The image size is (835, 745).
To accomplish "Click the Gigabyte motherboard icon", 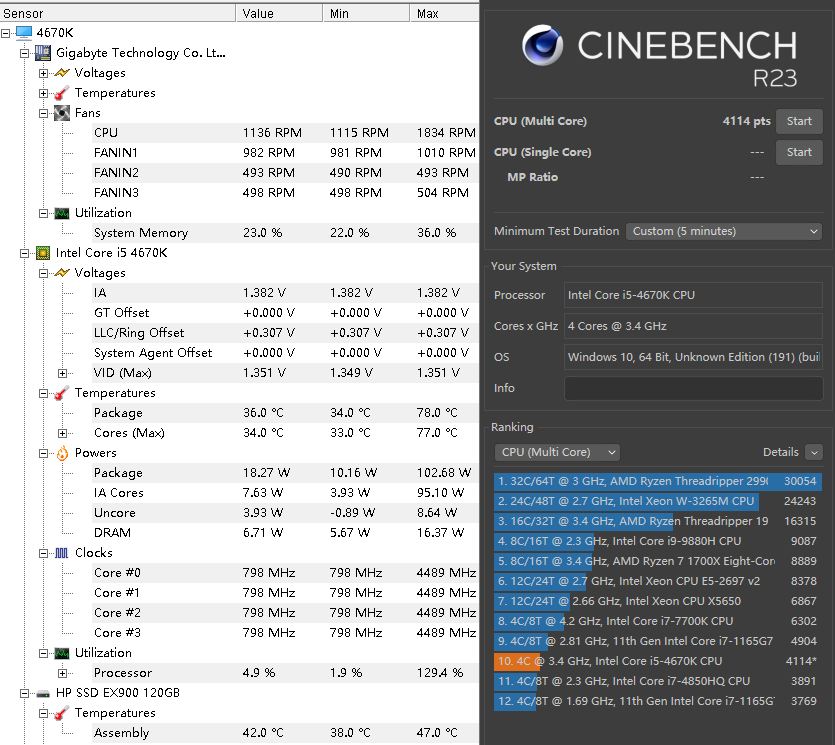I will click(43, 53).
